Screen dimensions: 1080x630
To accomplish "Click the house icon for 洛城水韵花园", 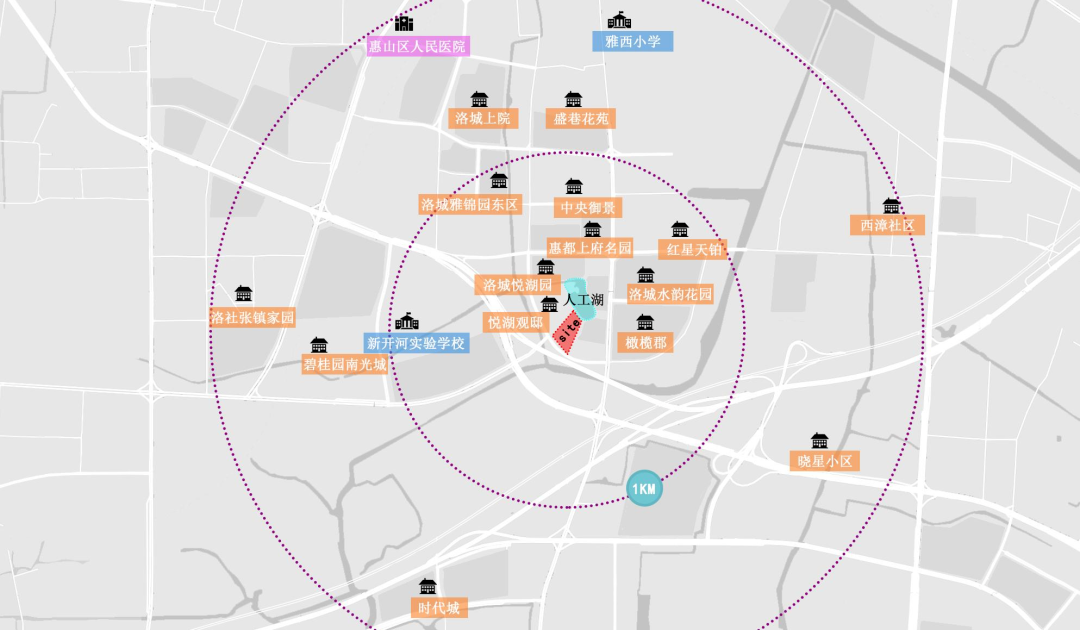I will point(645,275).
